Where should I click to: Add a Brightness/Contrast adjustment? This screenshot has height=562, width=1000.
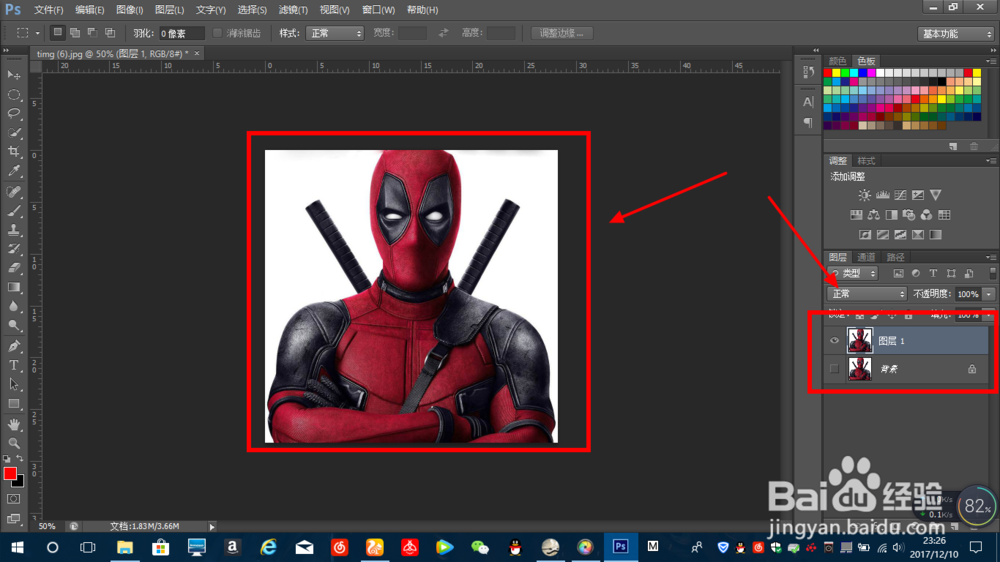(x=864, y=195)
